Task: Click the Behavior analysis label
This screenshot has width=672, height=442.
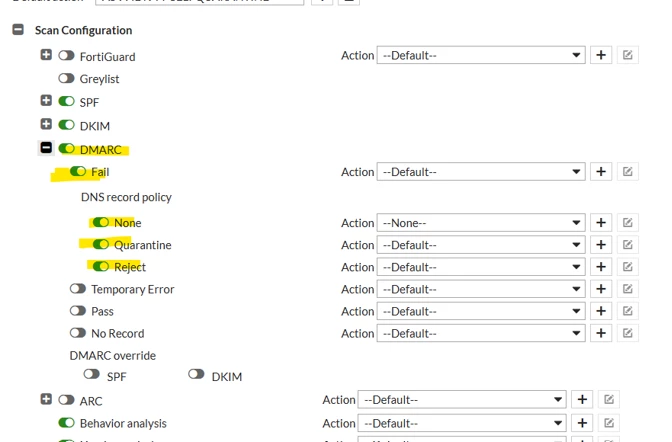Action: [123, 424]
